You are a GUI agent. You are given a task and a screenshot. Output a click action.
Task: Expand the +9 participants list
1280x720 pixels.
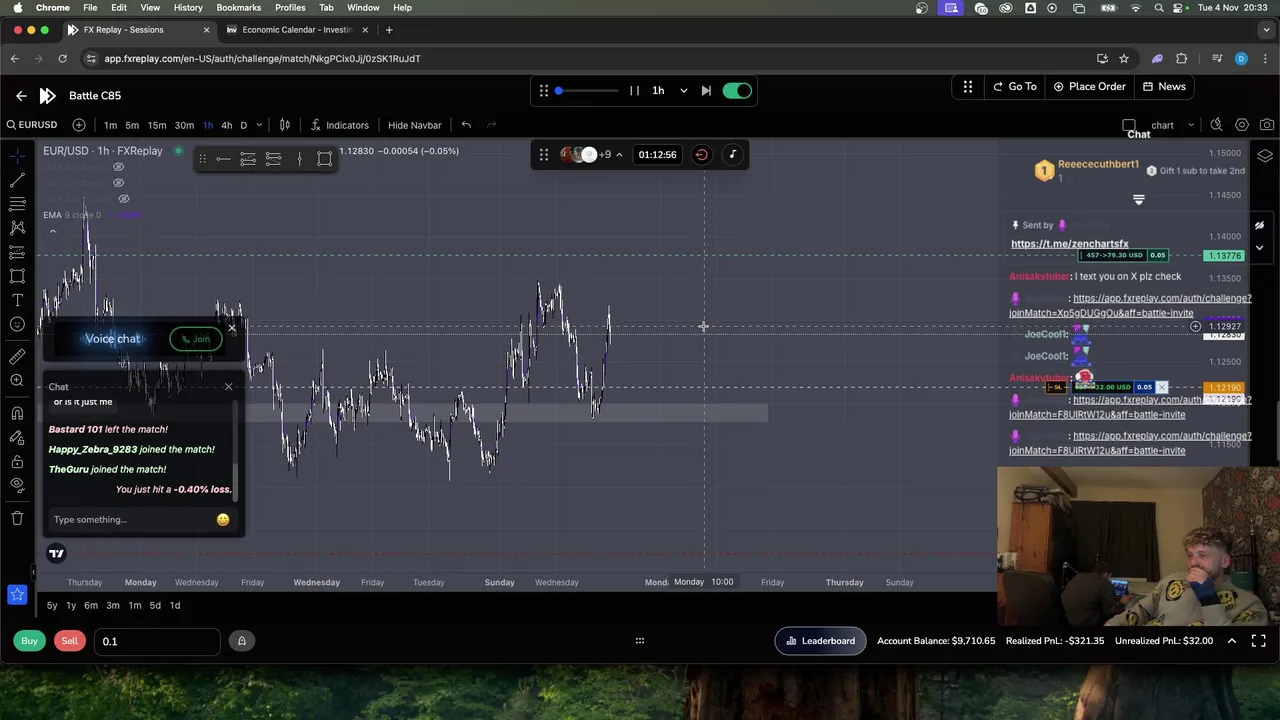[x=619, y=154]
